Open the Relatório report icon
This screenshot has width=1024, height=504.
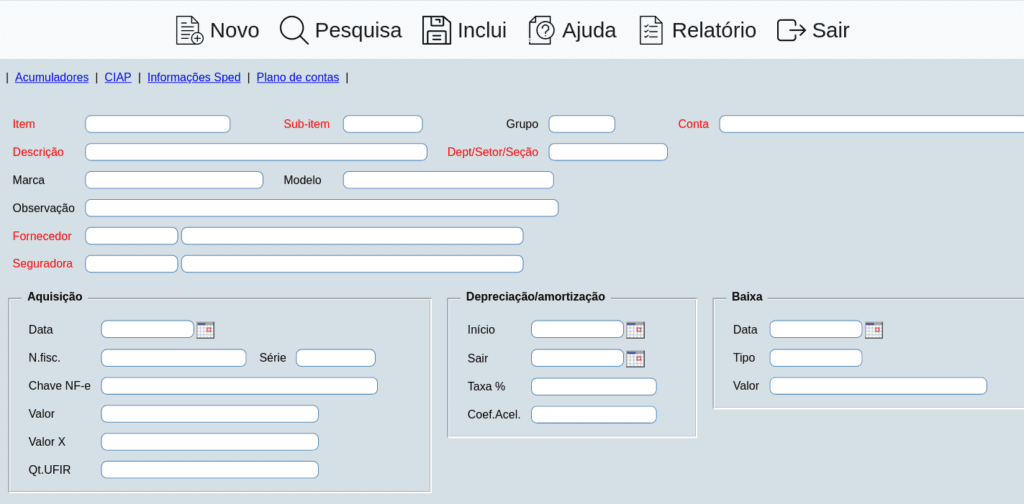pyautogui.click(x=651, y=30)
